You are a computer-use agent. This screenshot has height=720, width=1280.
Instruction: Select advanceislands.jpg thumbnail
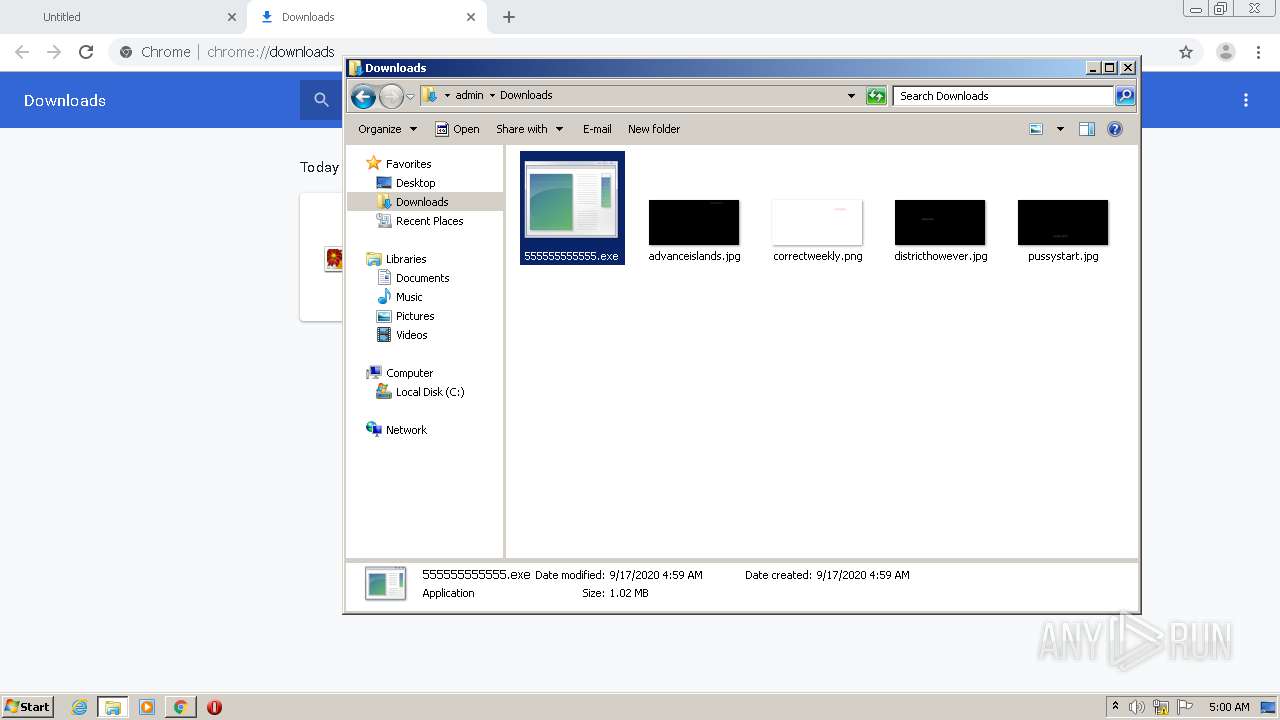pyautogui.click(x=694, y=222)
